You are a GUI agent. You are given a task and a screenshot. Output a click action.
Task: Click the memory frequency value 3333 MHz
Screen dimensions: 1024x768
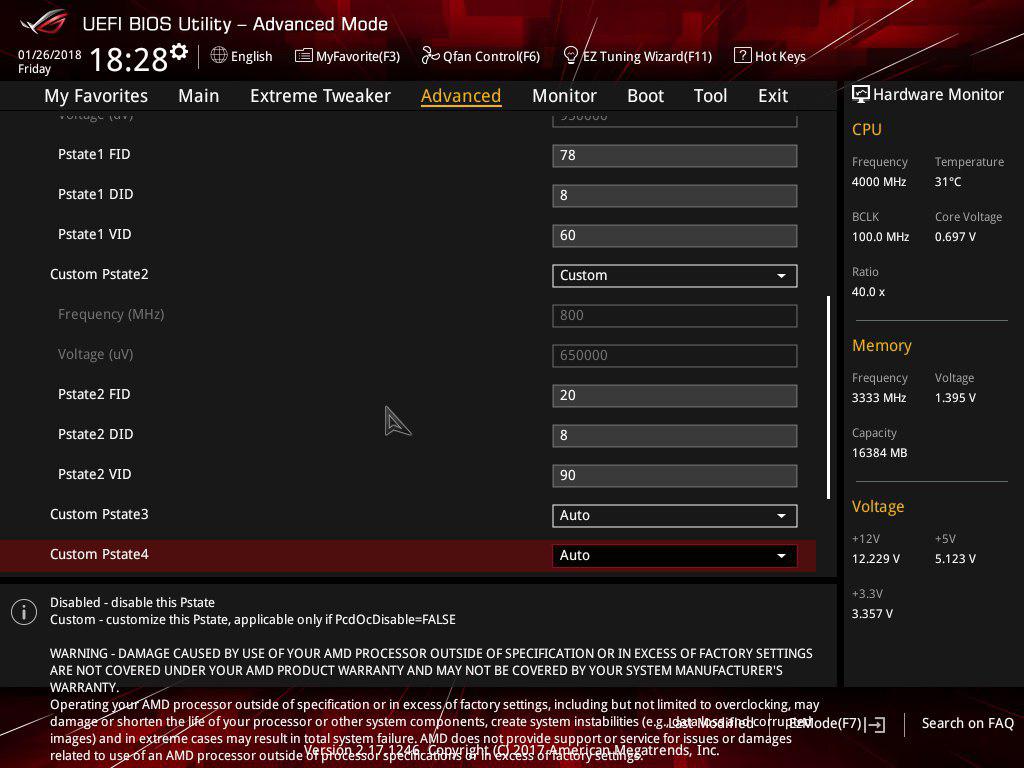879,398
